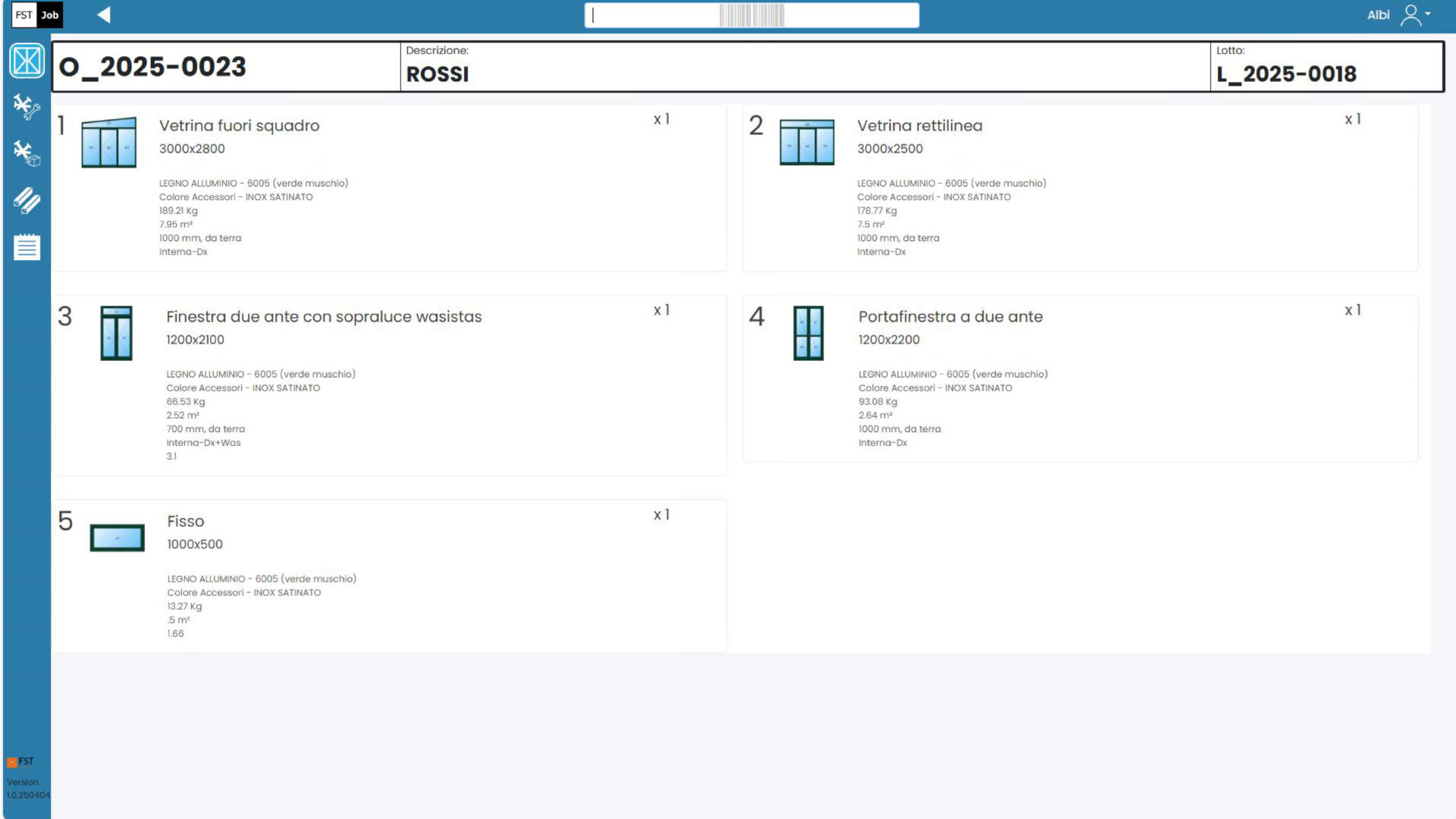Select item title Fisso

(186, 522)
